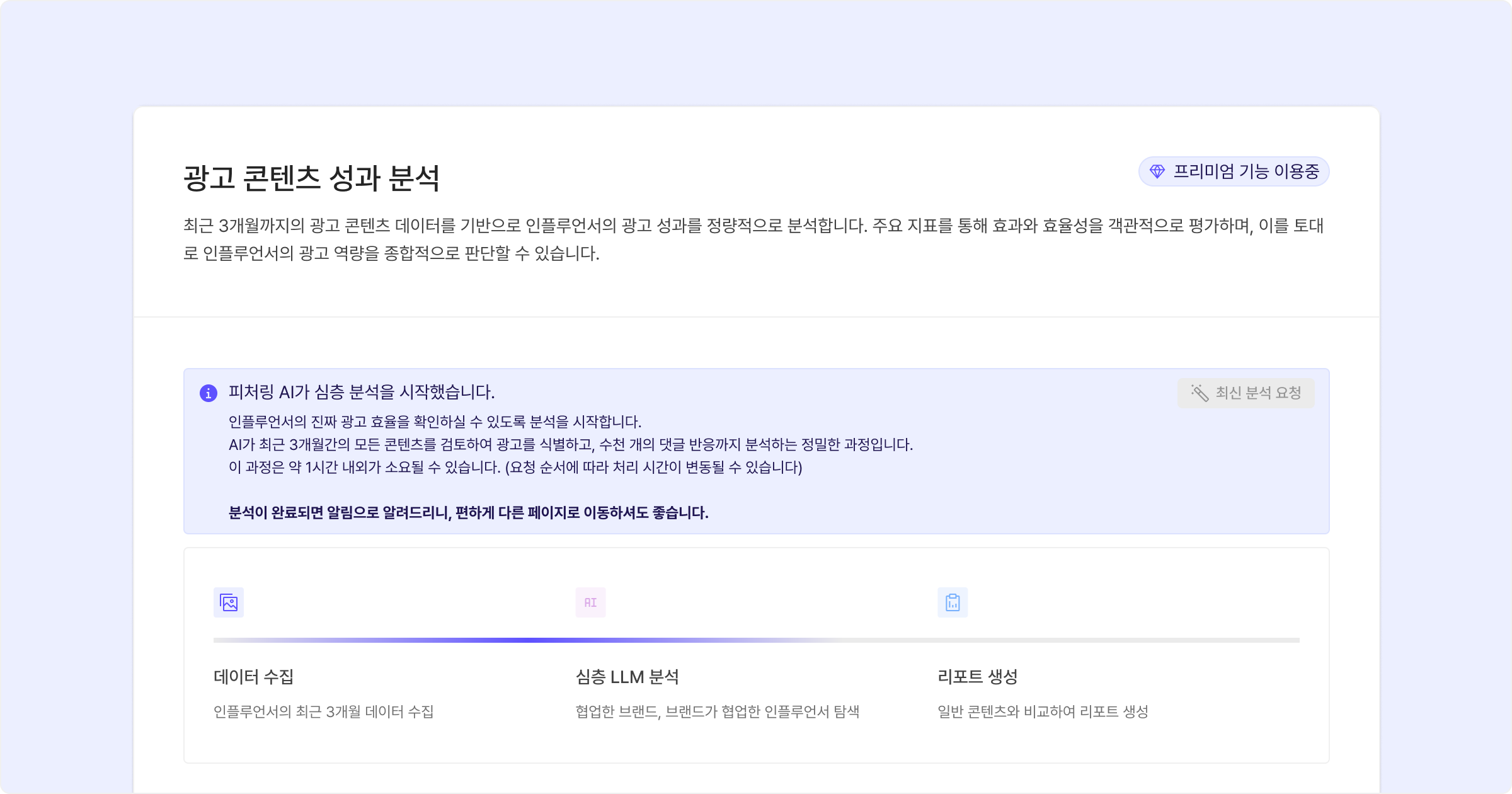Image resolution: width=1512 pixels, height=794 pixels.
Task: Select the 리포트 생성 step title
Action: click(x=978, y=677)
